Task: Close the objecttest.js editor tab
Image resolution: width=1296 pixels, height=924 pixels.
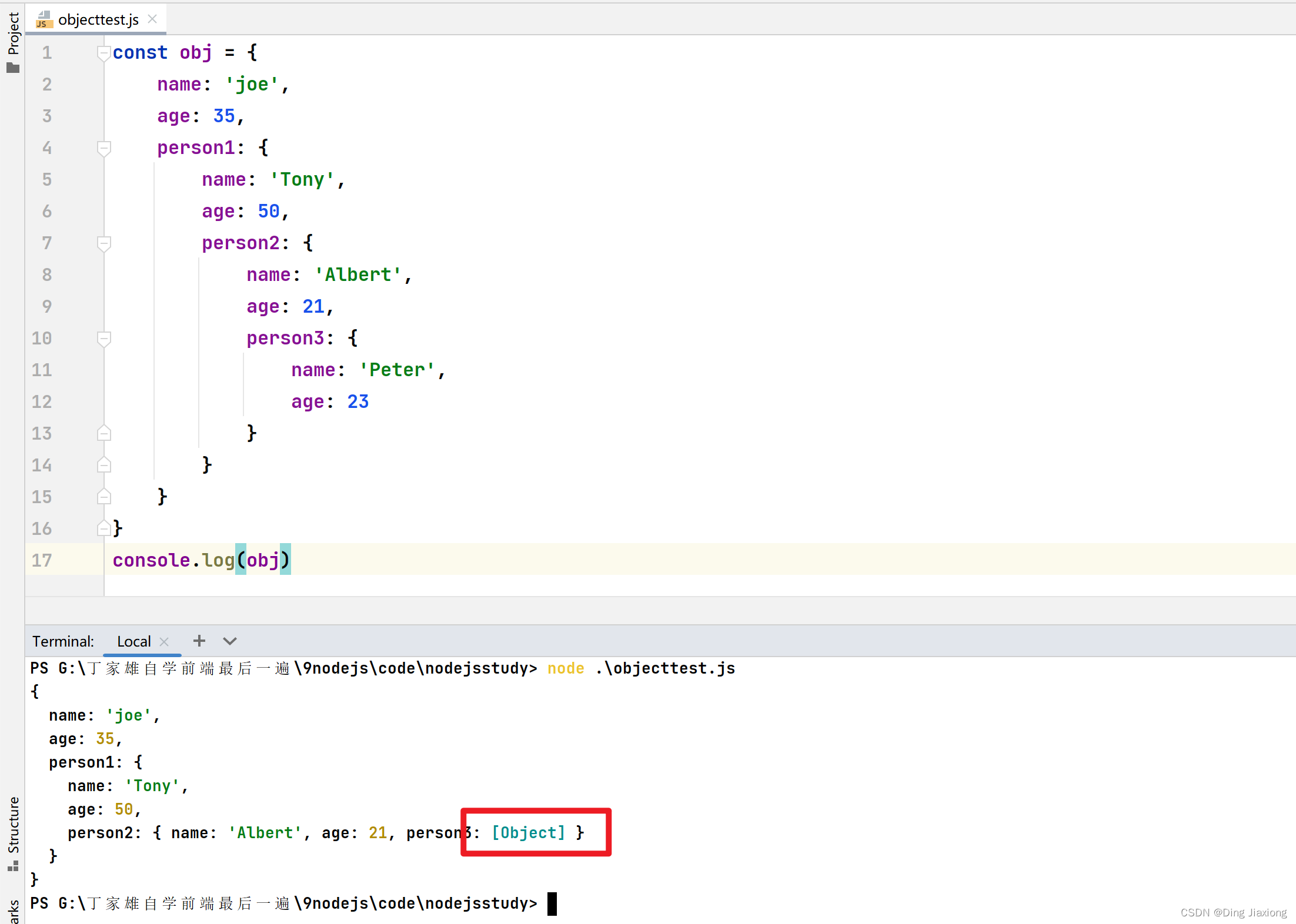Action: pos(153,19)
